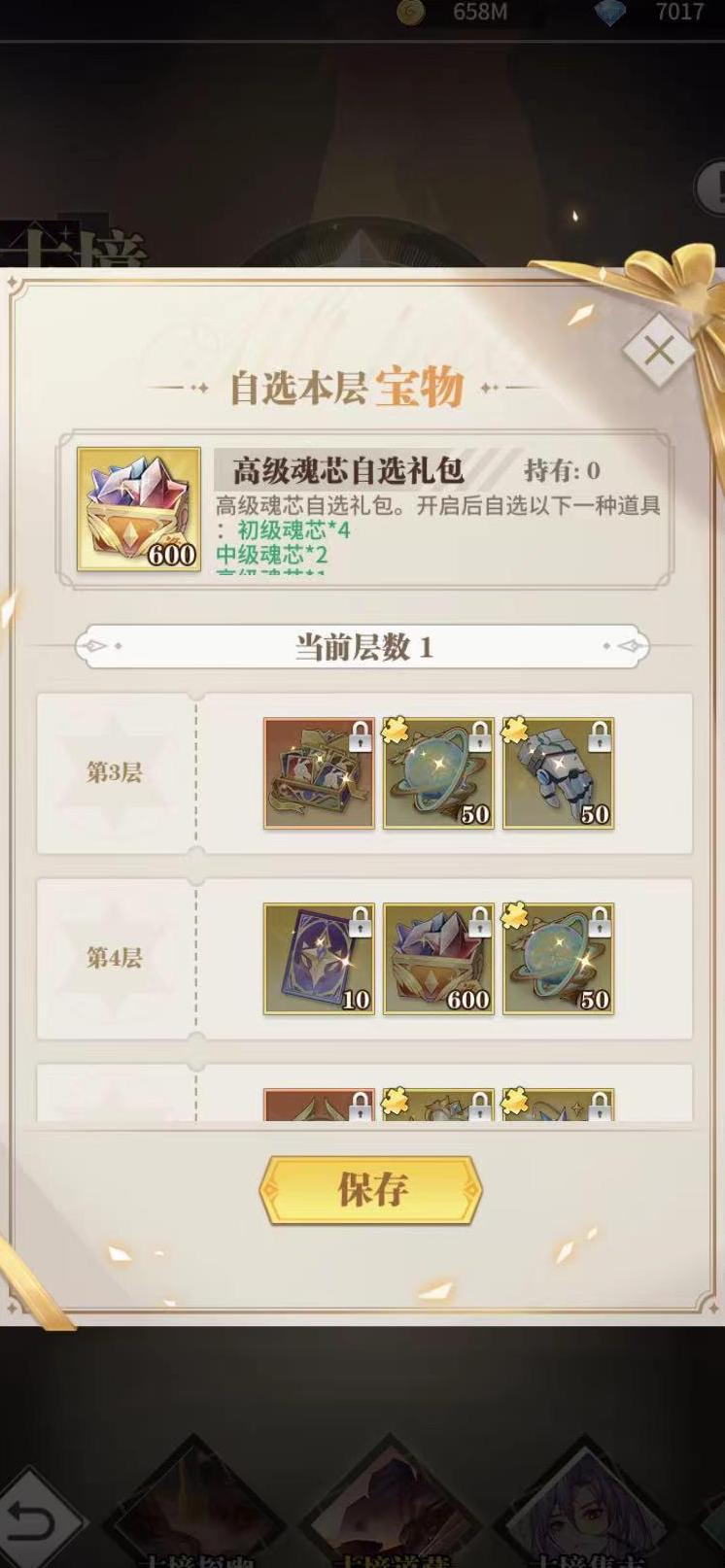Pick the 600 soul core chest in 第4层
This screenshot has height=1568, width=725.
(x=438, y=959)
